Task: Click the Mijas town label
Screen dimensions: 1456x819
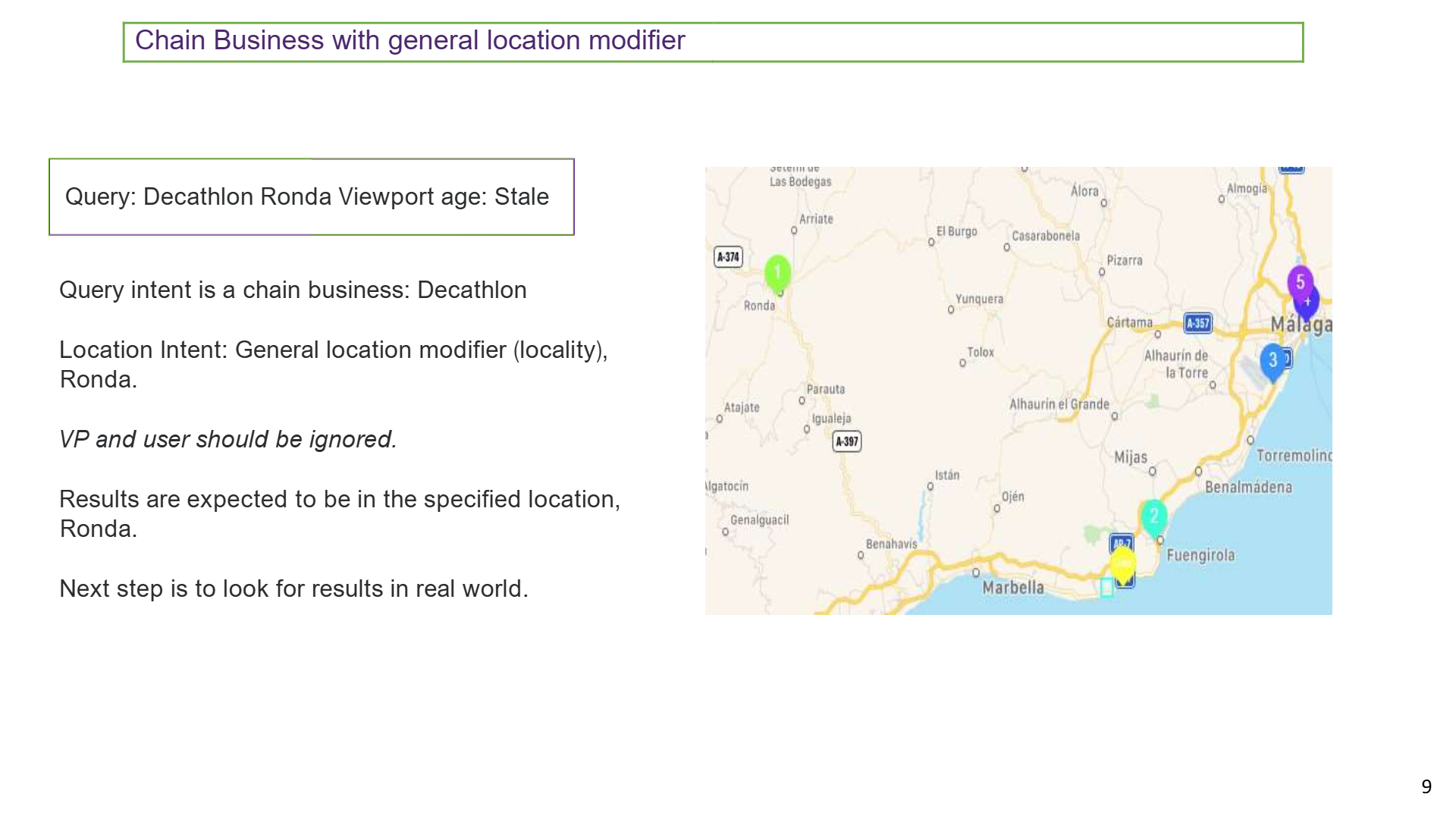Action: coord(1131,457)
